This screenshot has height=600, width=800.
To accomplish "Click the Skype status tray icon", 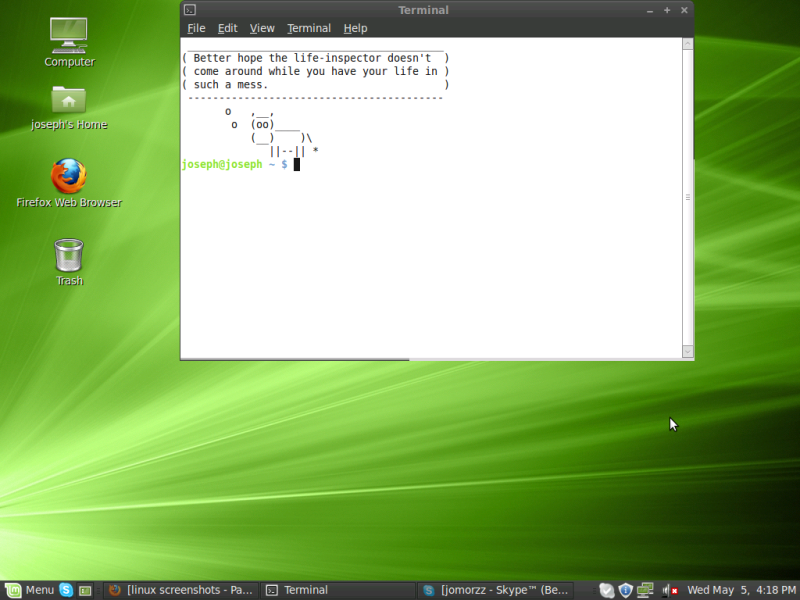I will coord(606,590).
